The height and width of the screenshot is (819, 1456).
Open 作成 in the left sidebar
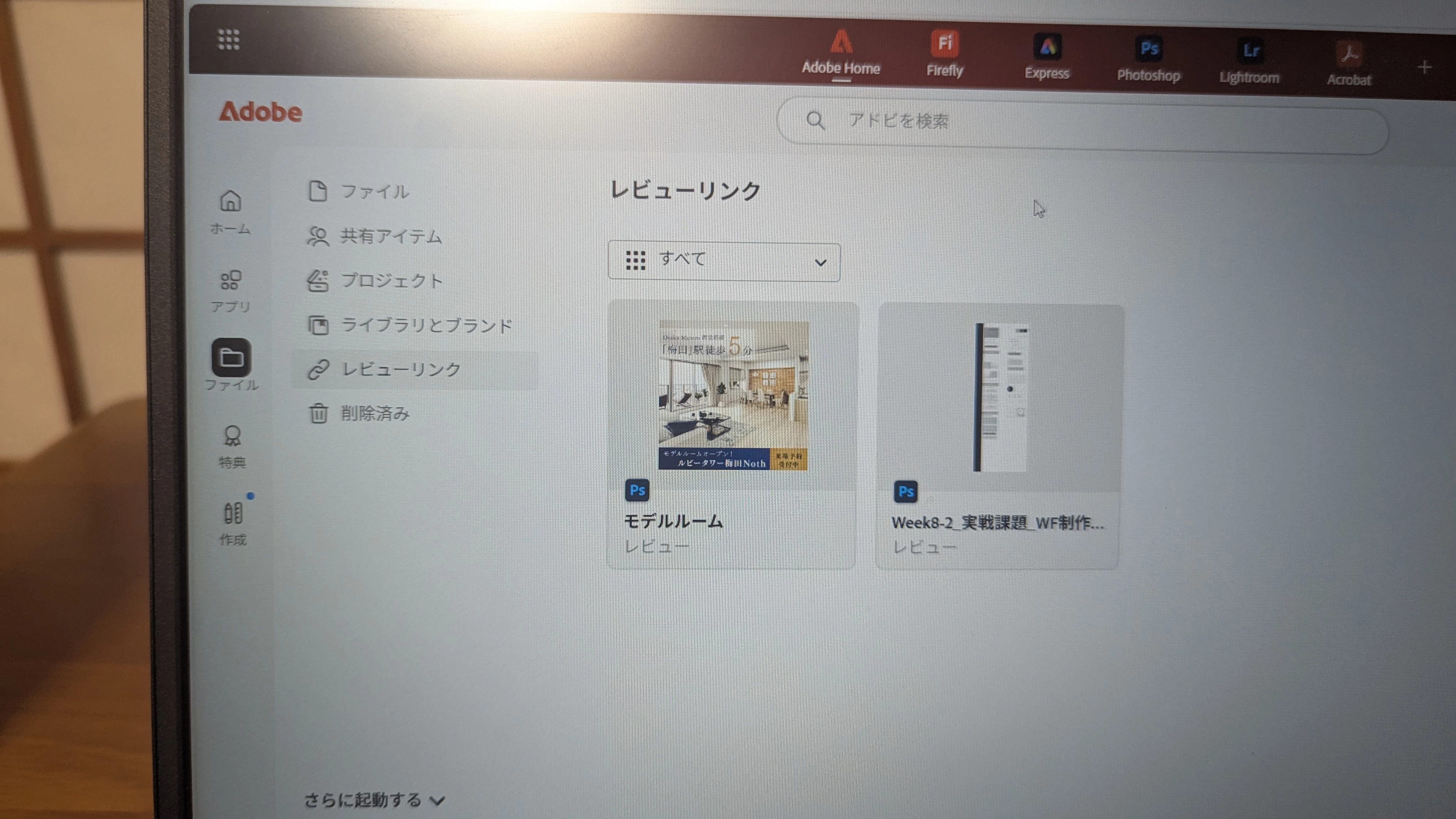click(x=233, y=523)
